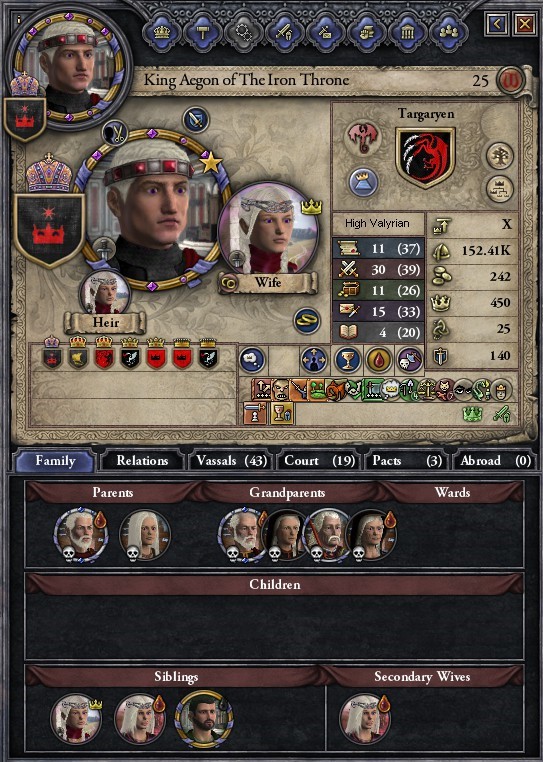The width and height of the screenshot is (543, 762).
Task: Open the Targaryen dynasty coat of arms
Action: [x=425, y=157]
